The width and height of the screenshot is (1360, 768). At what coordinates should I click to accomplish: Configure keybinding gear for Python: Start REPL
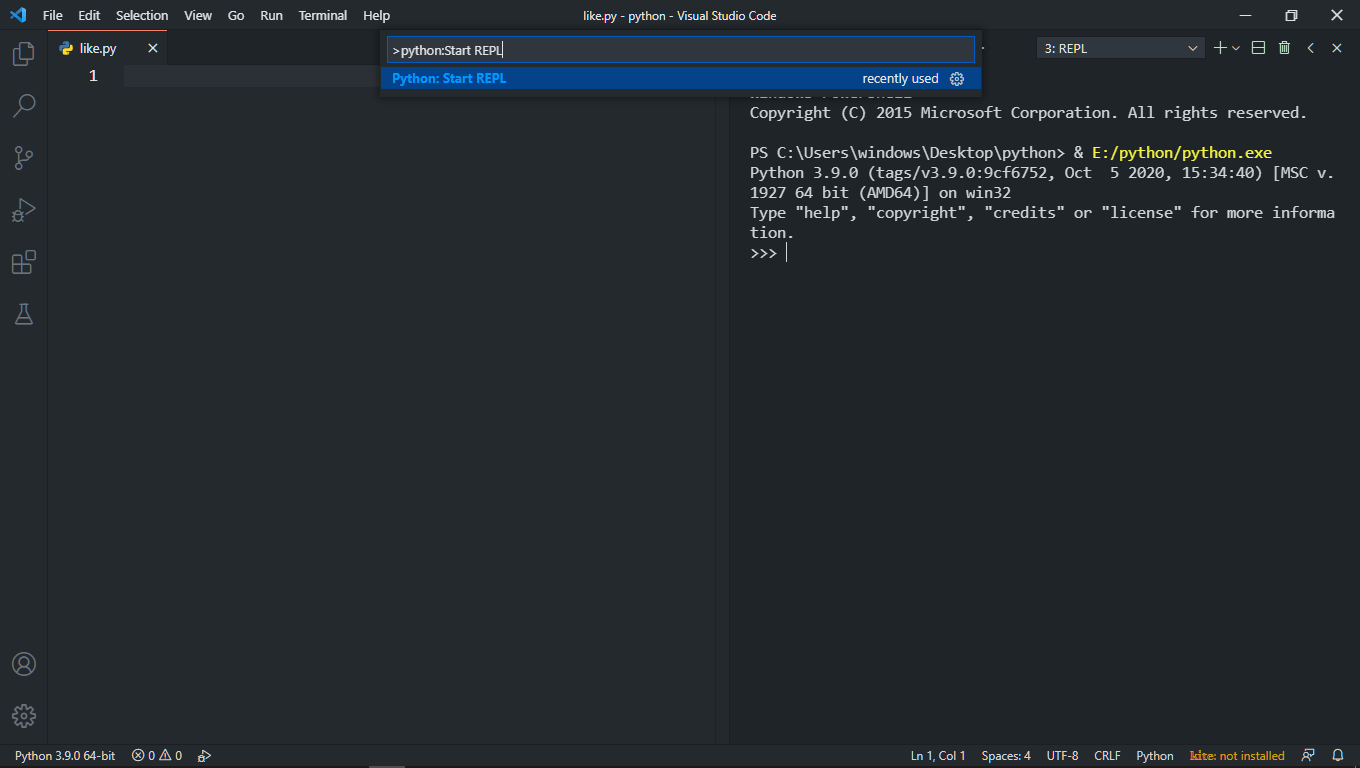pyautogui.click(x=957, y=79)
